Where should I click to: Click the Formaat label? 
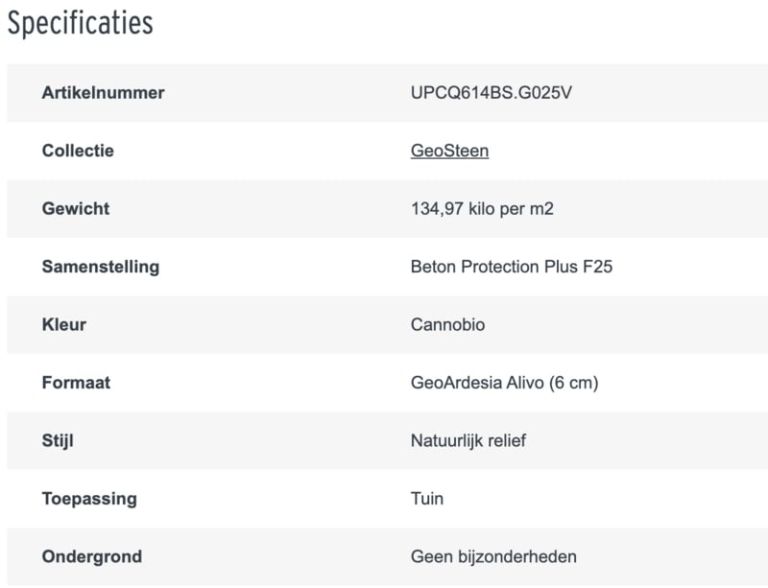(x=76, y=383)
